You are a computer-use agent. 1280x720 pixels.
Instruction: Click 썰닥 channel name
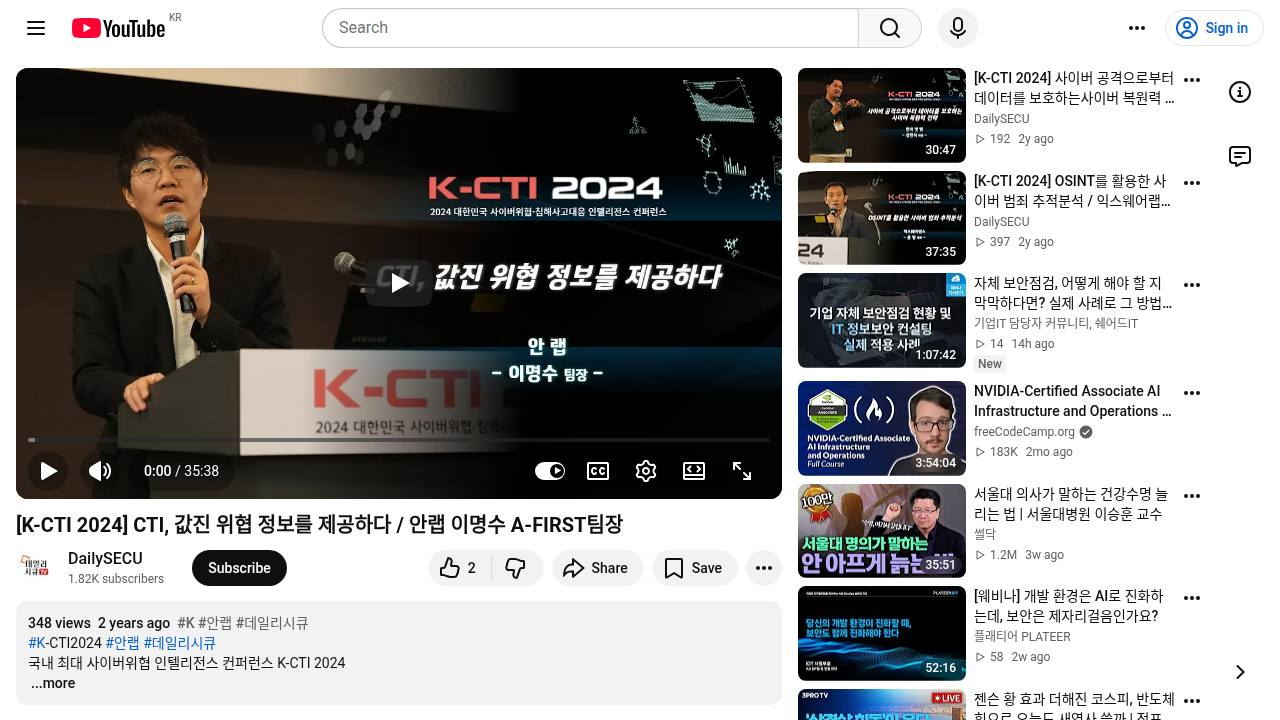click(985, 535)
